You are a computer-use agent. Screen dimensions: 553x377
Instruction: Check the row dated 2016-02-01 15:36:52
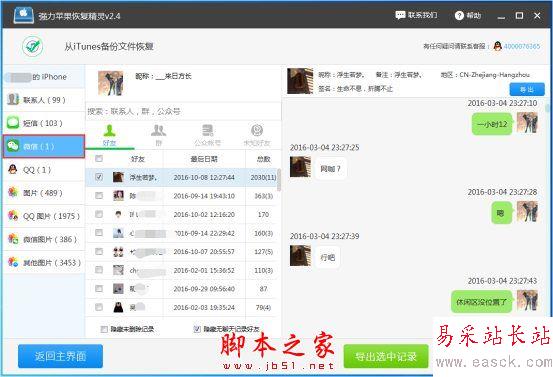pyautogui.click(x=99, y=270)
